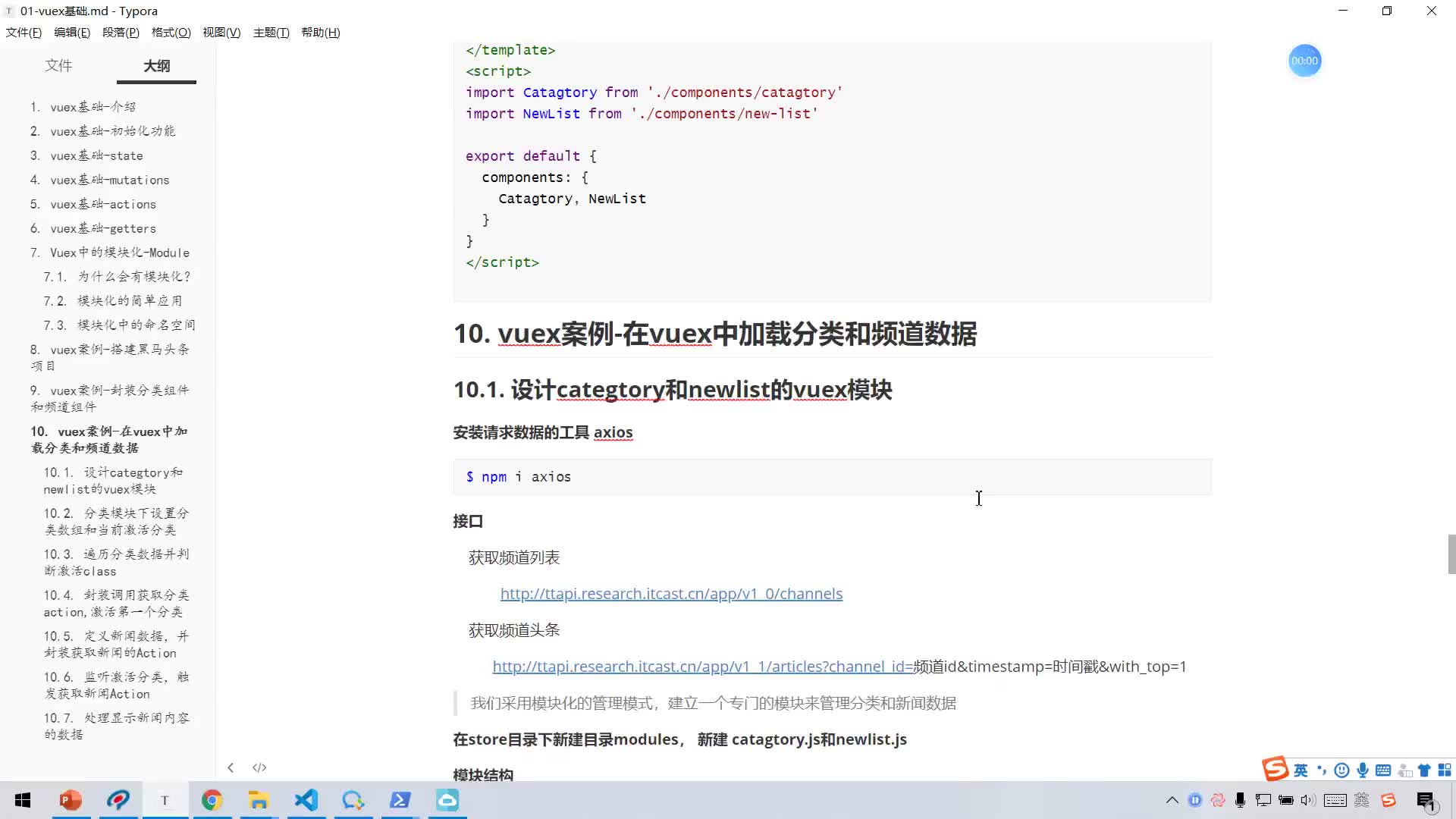Jump to outline item vuex基础-介绍
This screenshot has width=1456, height=819.
[93, 107]
